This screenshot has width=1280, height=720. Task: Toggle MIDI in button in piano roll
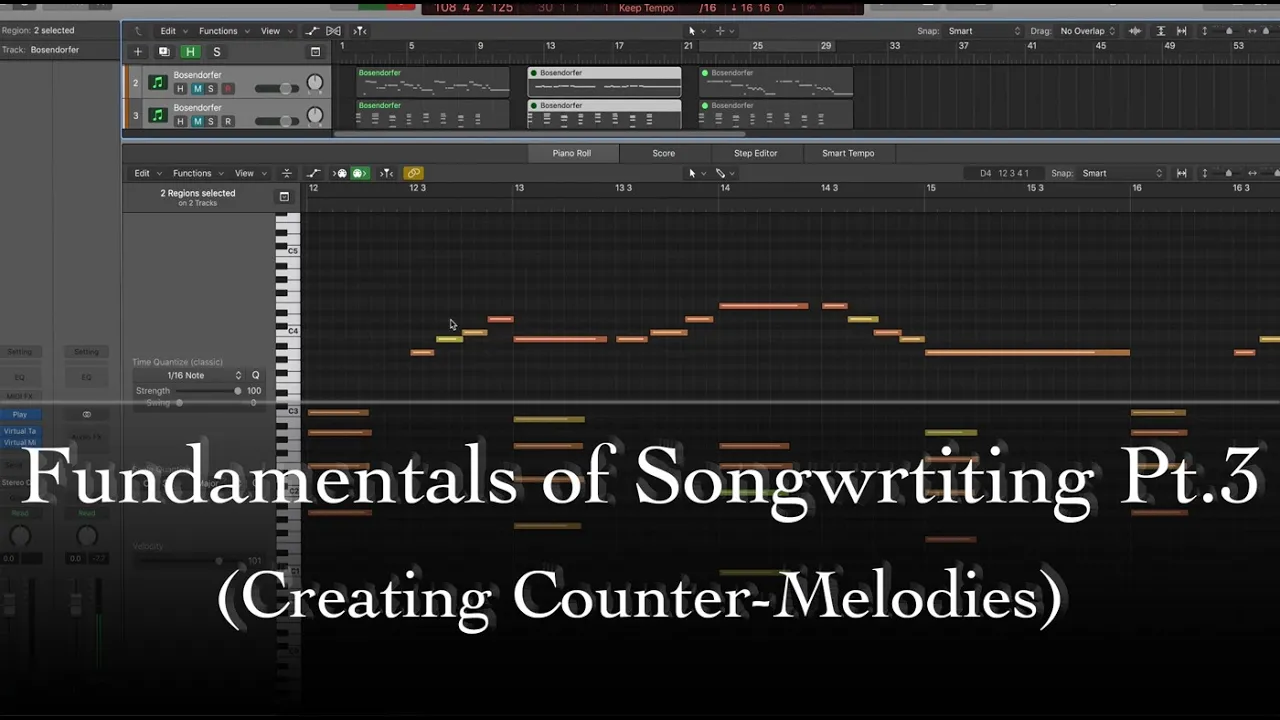[341, 173]
